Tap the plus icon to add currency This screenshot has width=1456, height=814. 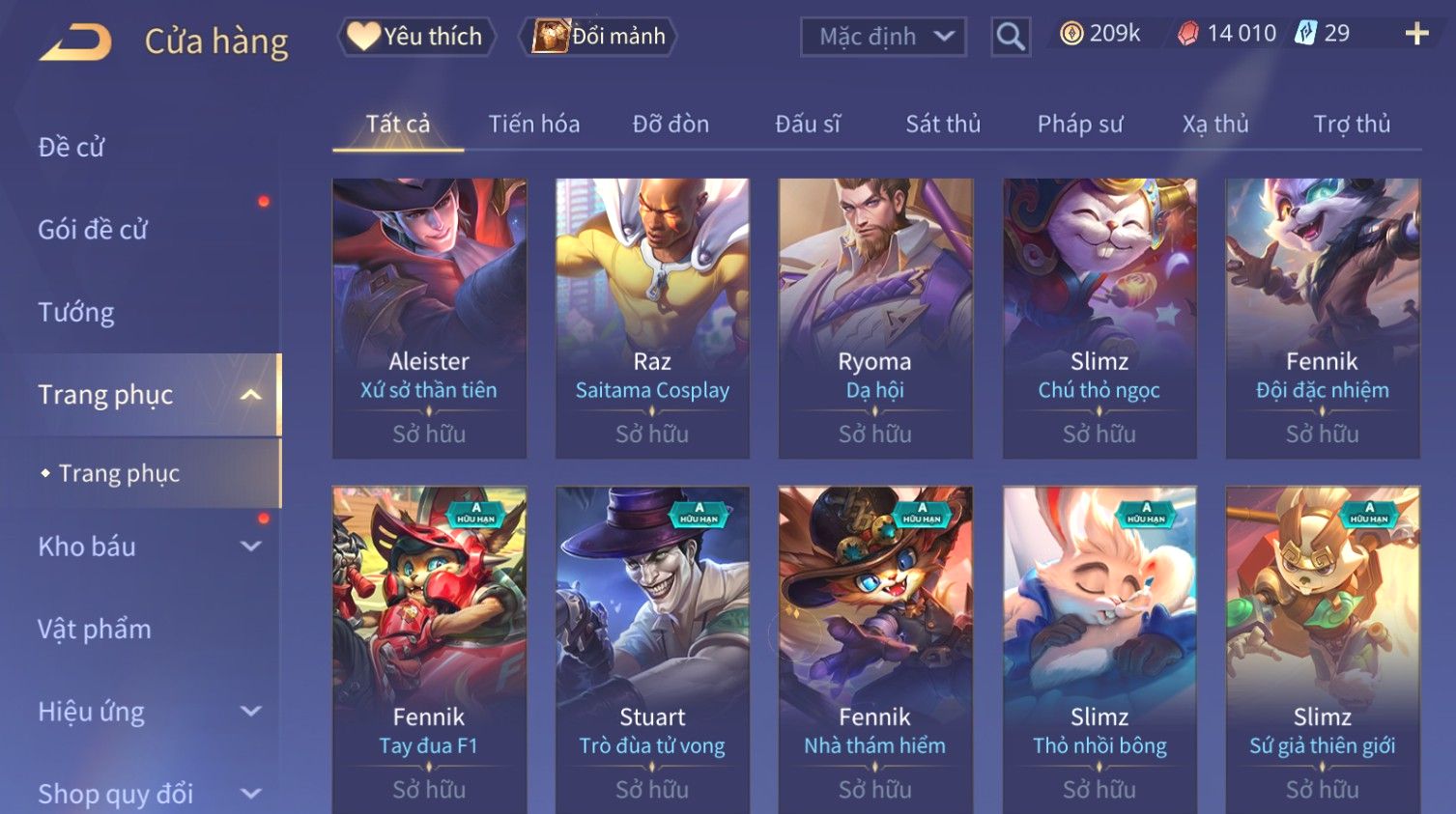(x=1416, y=34)
